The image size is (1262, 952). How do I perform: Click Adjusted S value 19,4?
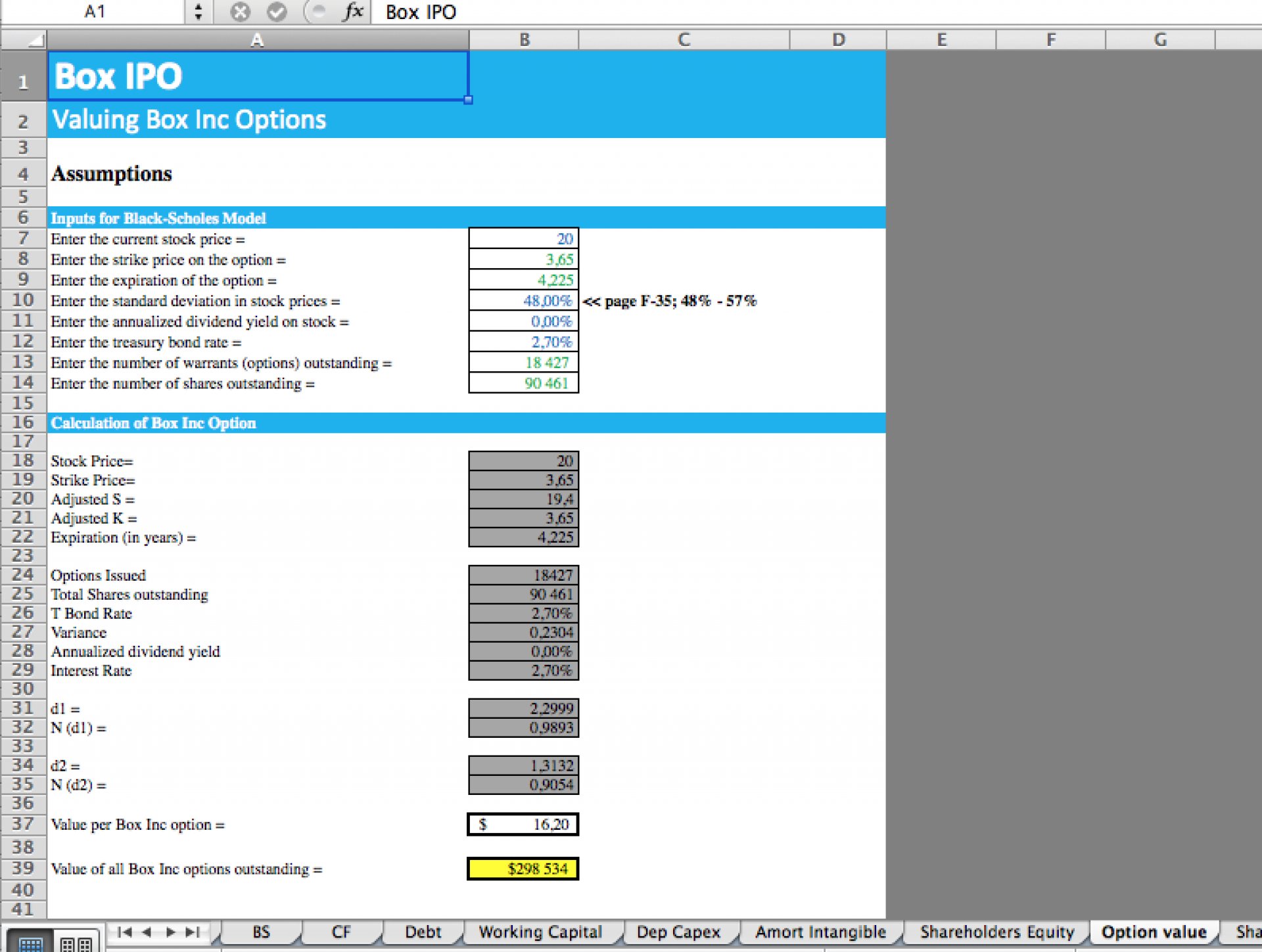tap(524, 499)
